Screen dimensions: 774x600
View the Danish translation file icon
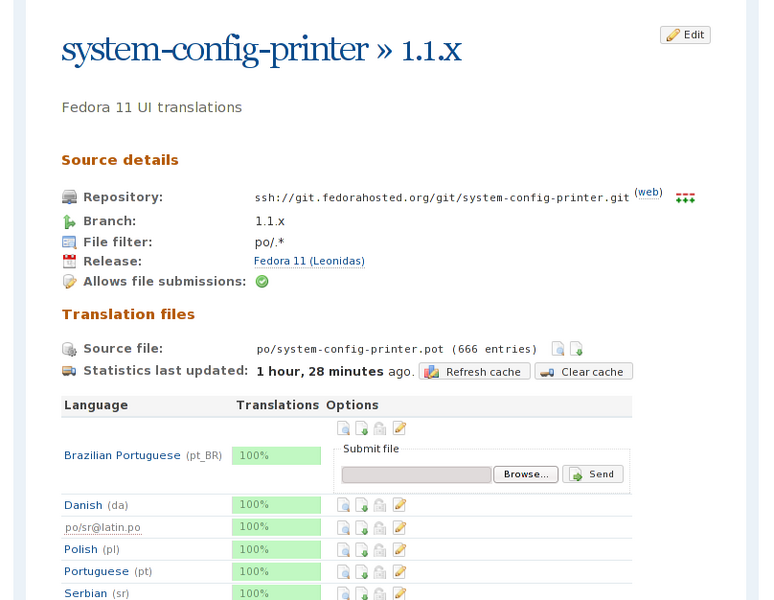(344, 505)
